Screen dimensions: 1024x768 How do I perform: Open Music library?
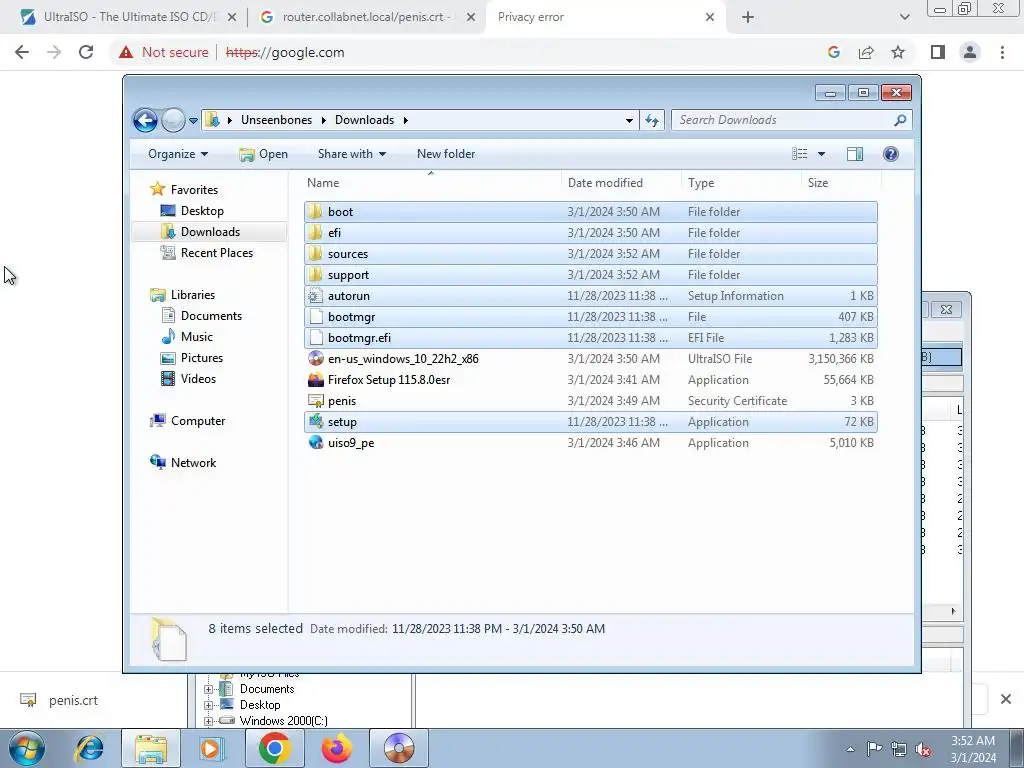(x=196, y=337)
